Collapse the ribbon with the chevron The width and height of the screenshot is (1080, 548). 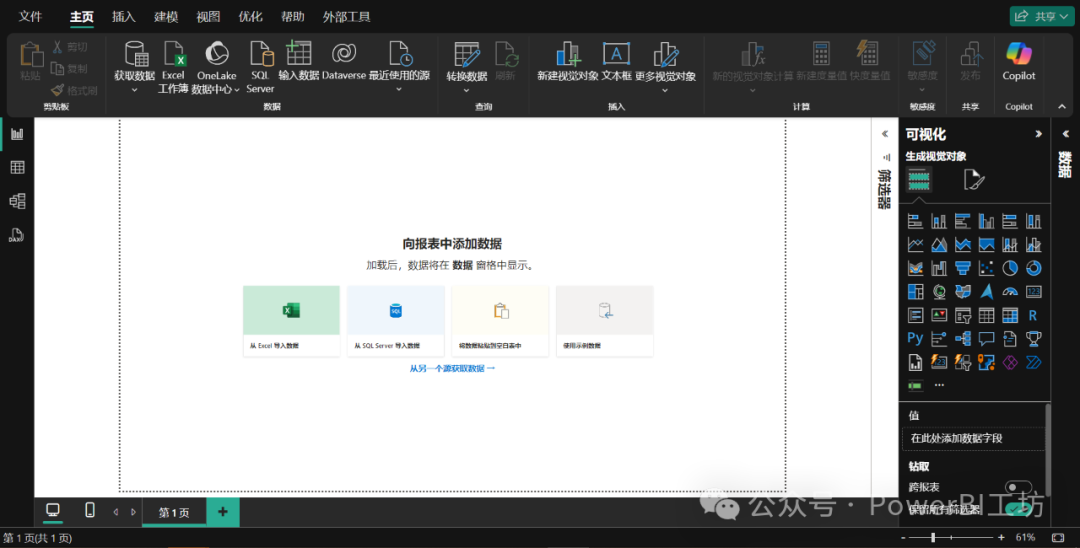pos(1061,107)
